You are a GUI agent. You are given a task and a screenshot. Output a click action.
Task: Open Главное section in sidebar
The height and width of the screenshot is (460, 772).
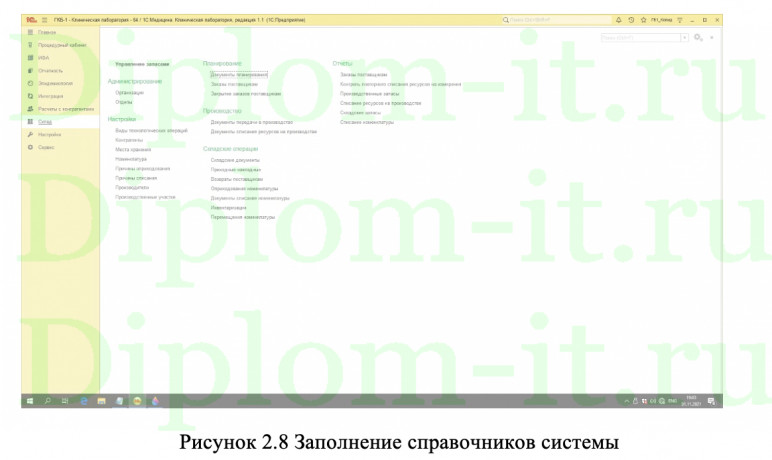(x=47, y=32)
